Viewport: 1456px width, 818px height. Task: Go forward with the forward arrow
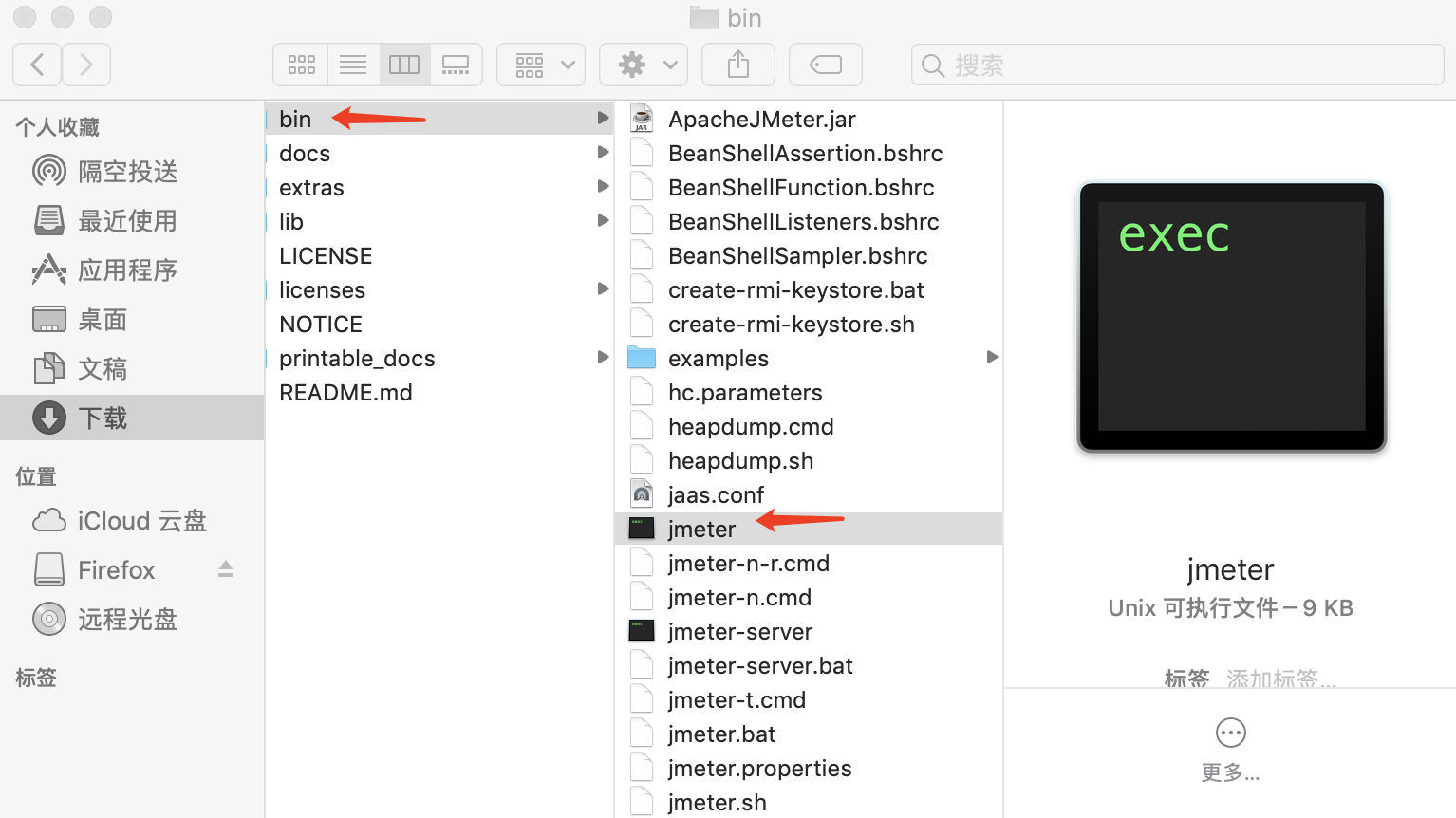pos(86,65)
